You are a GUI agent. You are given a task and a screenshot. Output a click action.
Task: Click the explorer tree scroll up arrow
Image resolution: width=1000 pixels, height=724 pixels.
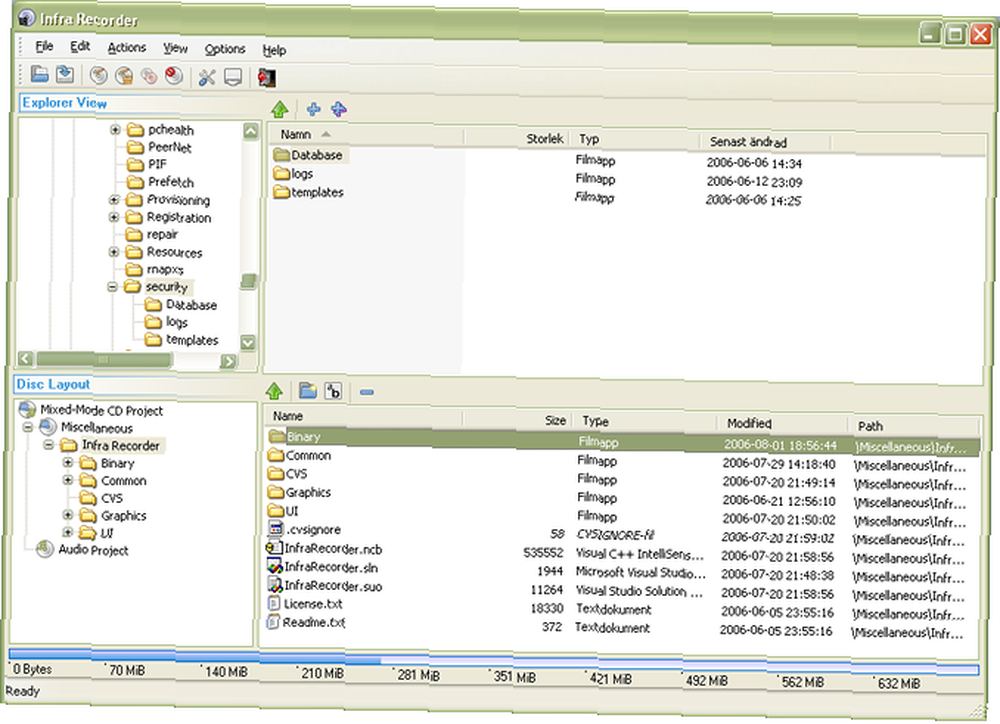[x=251, y=131]
